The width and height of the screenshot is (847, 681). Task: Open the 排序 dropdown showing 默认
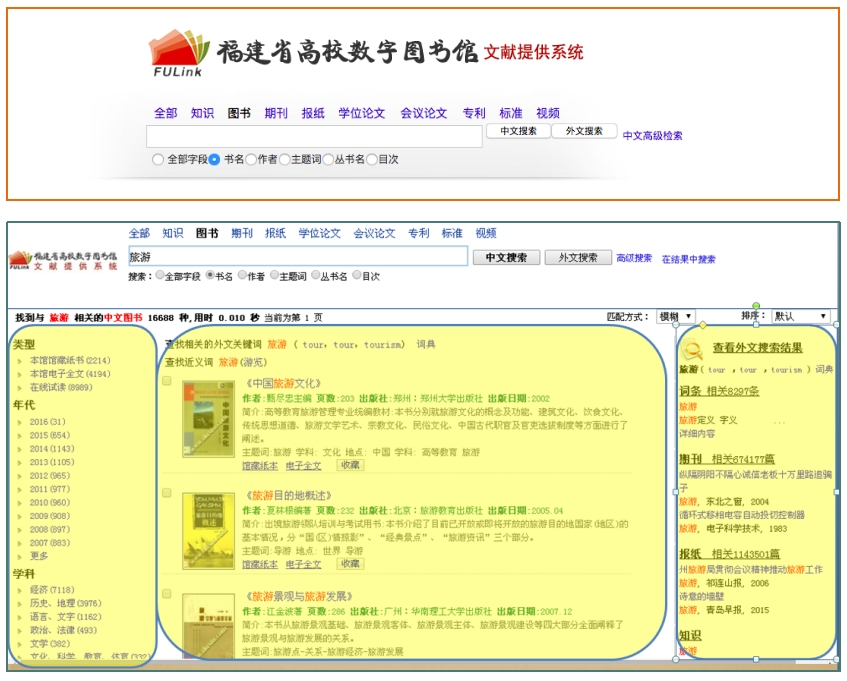[800, 316]
